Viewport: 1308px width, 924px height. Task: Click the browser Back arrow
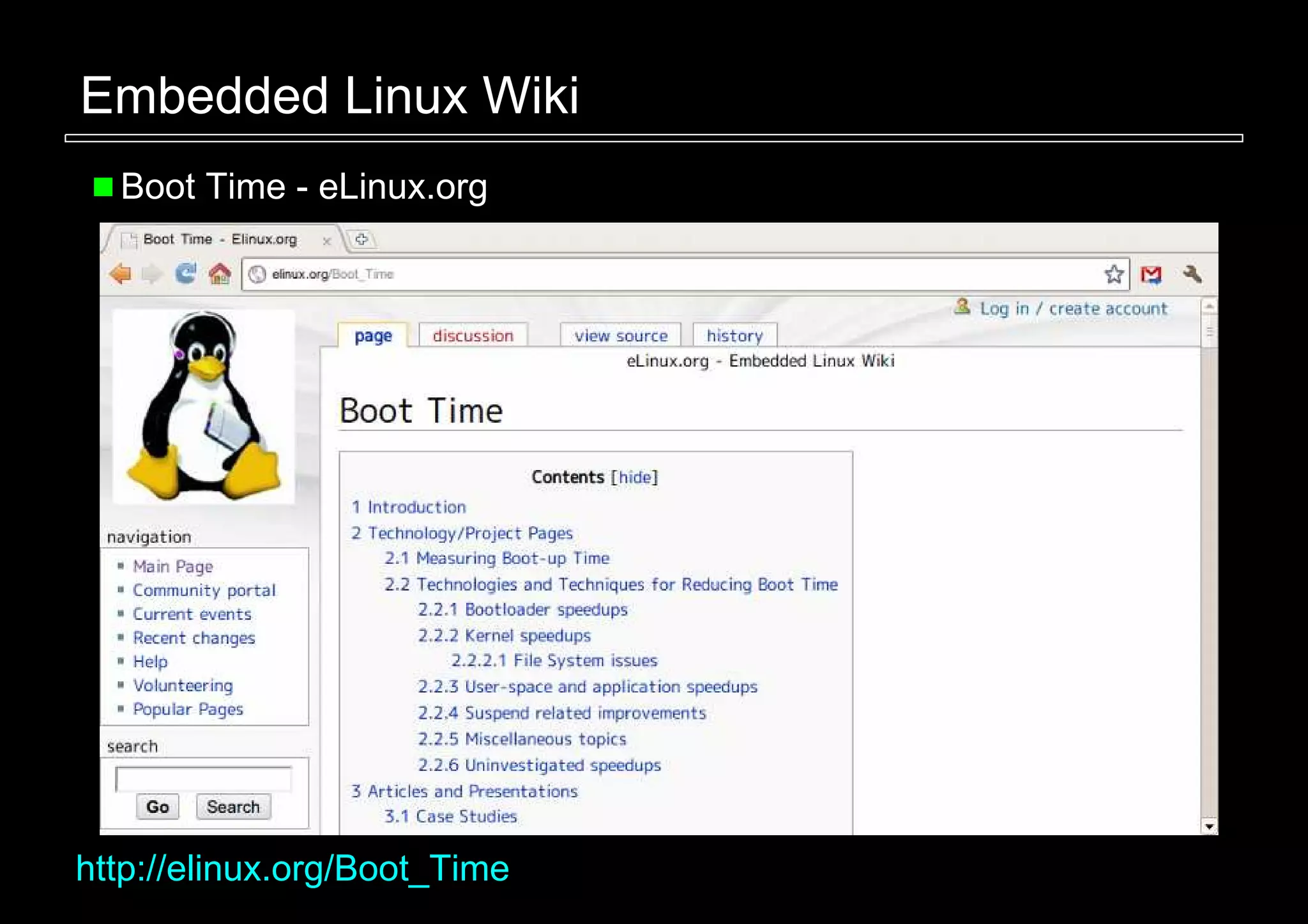[x=121, y=274]
